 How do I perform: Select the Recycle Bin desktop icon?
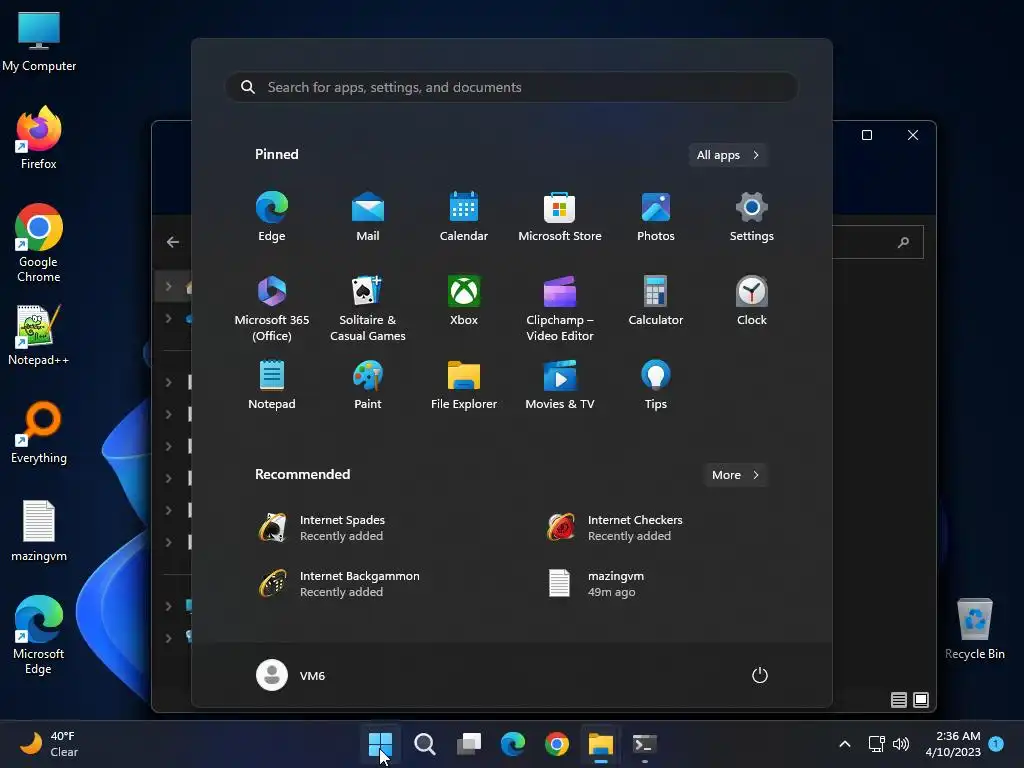[x=974, y=629]
